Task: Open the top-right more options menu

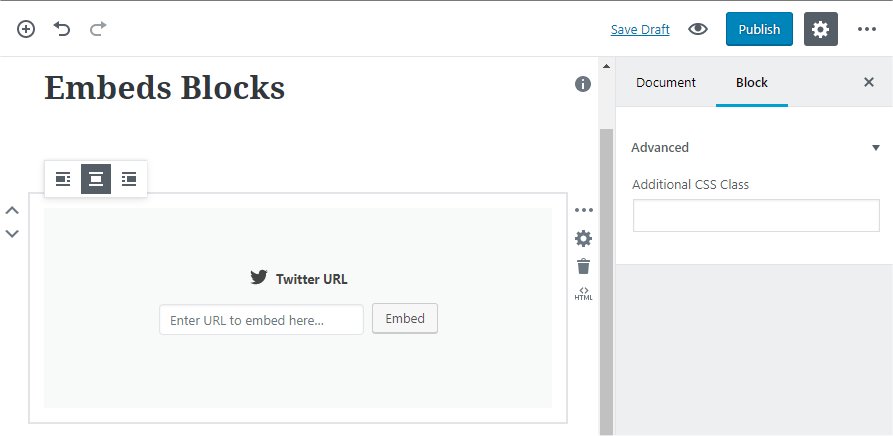Action: (867, 29)
